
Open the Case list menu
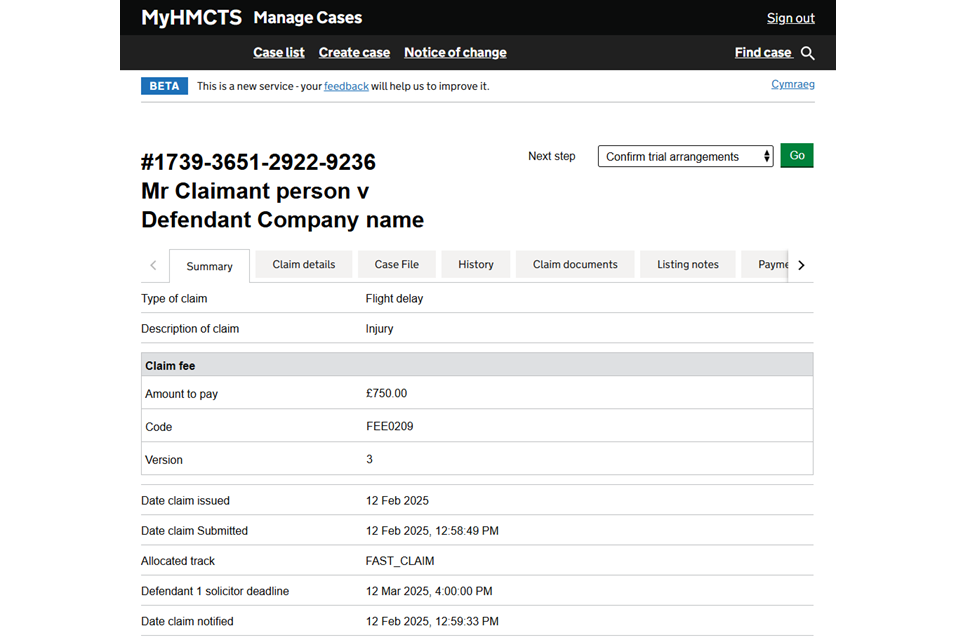coord(279,52)
